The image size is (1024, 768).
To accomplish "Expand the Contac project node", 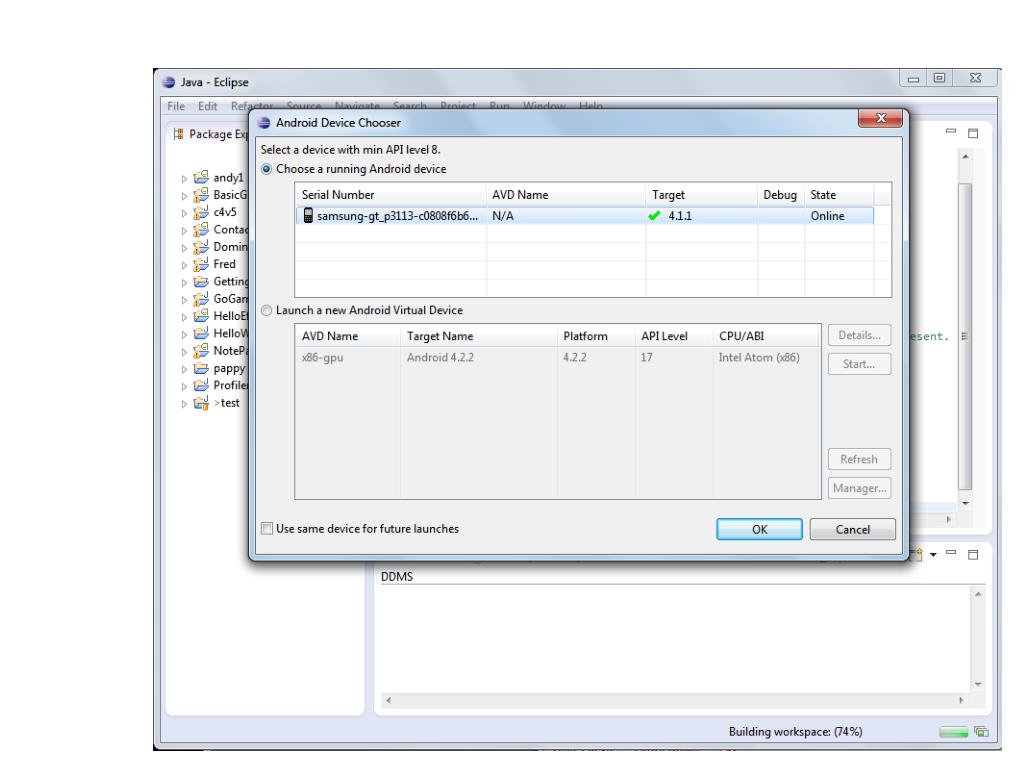I will [184, 231].
